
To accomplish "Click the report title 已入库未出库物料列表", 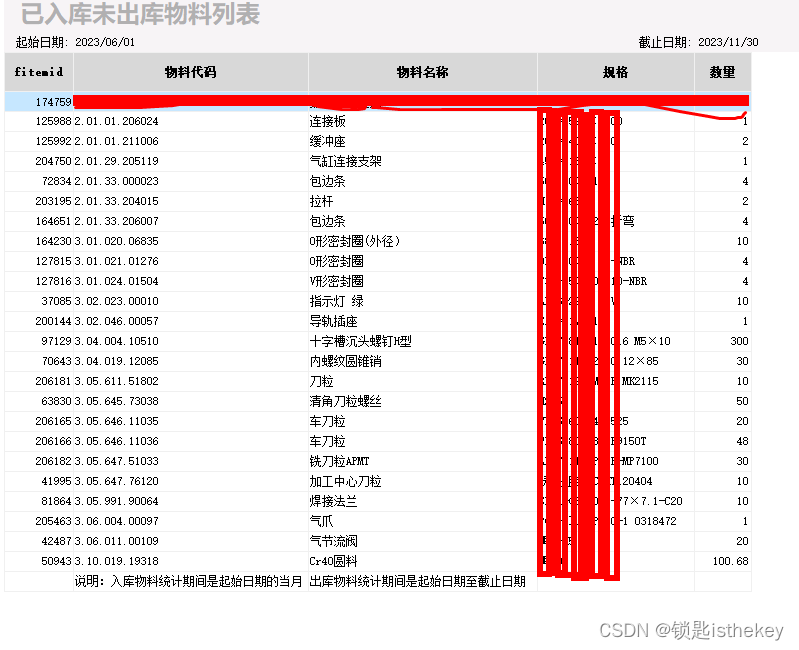I will 141,14.
